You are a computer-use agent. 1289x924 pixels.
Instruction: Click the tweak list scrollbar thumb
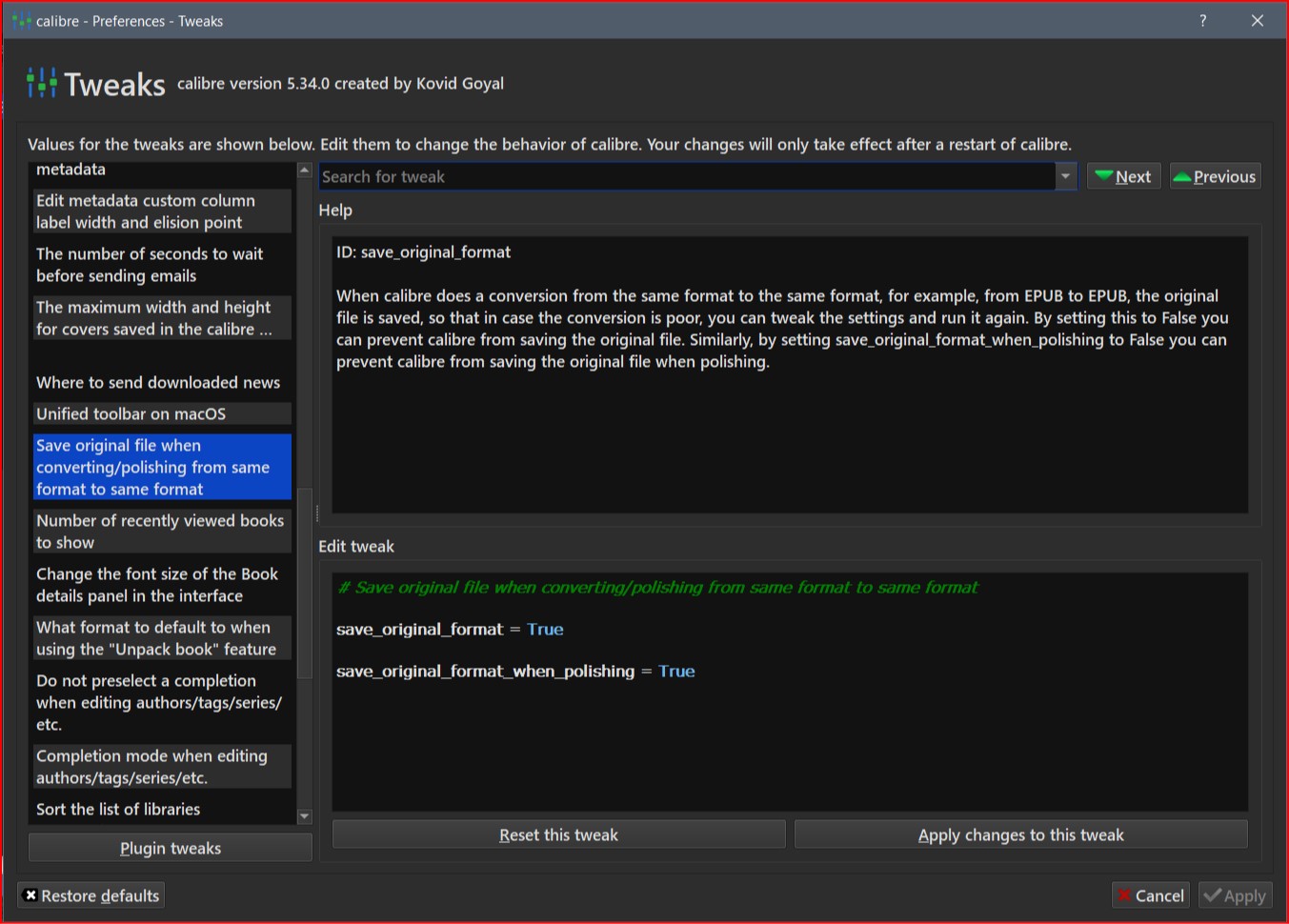305,583
